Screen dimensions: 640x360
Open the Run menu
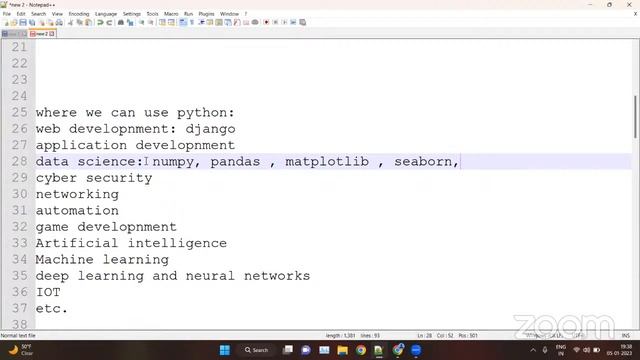click(x=188, y=14)
